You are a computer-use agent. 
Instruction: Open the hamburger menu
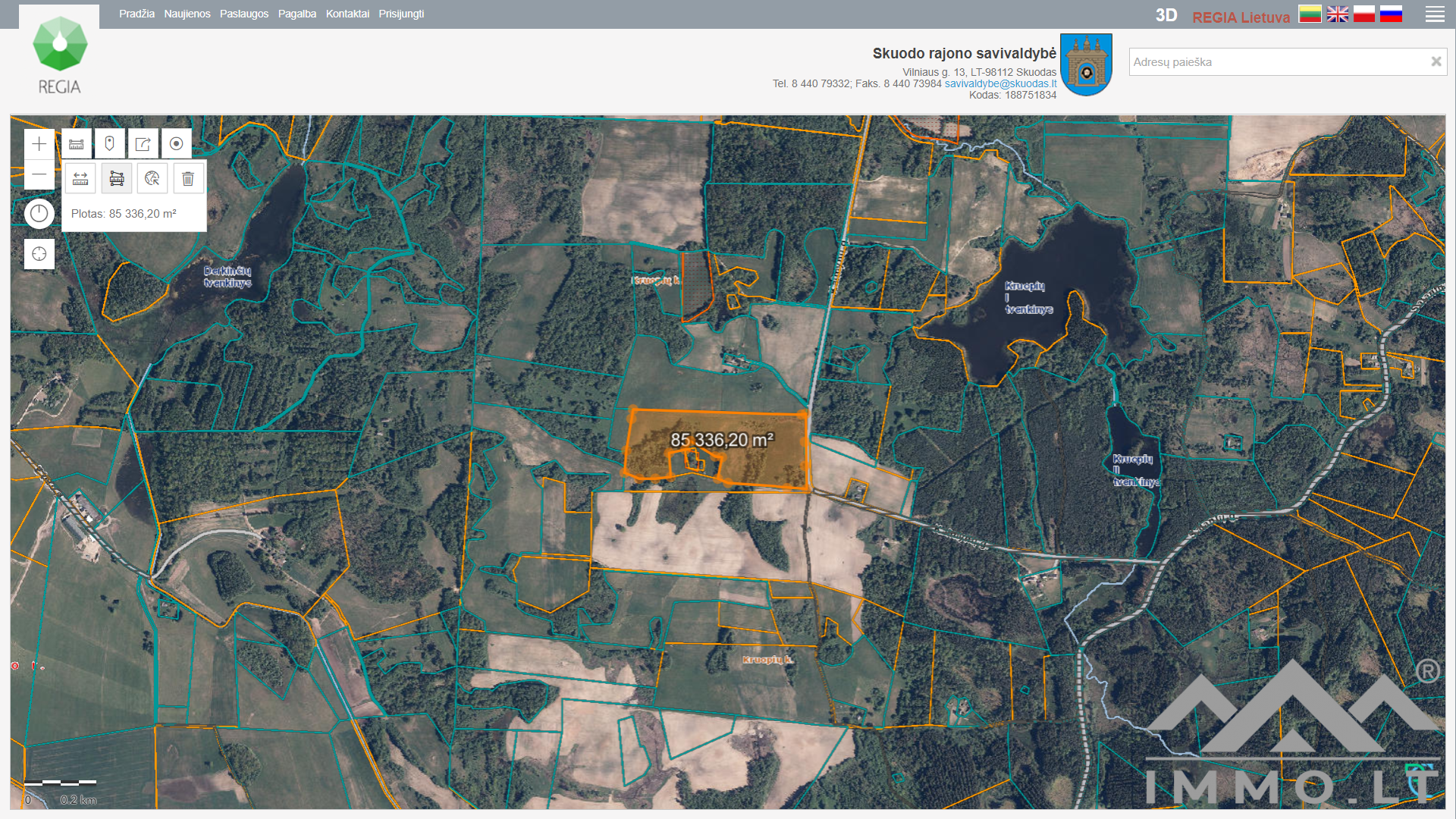tap(1435, 14)
